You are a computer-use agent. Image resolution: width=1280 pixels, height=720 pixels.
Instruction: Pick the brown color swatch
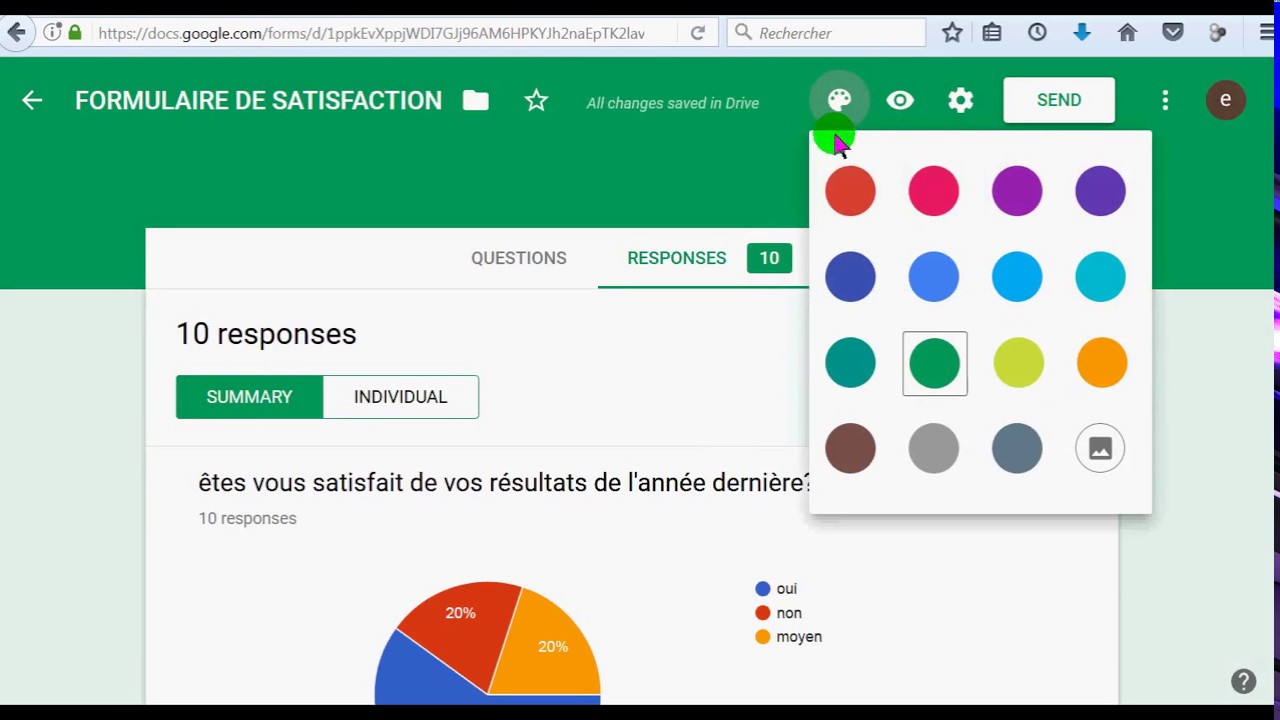point(850,449)
